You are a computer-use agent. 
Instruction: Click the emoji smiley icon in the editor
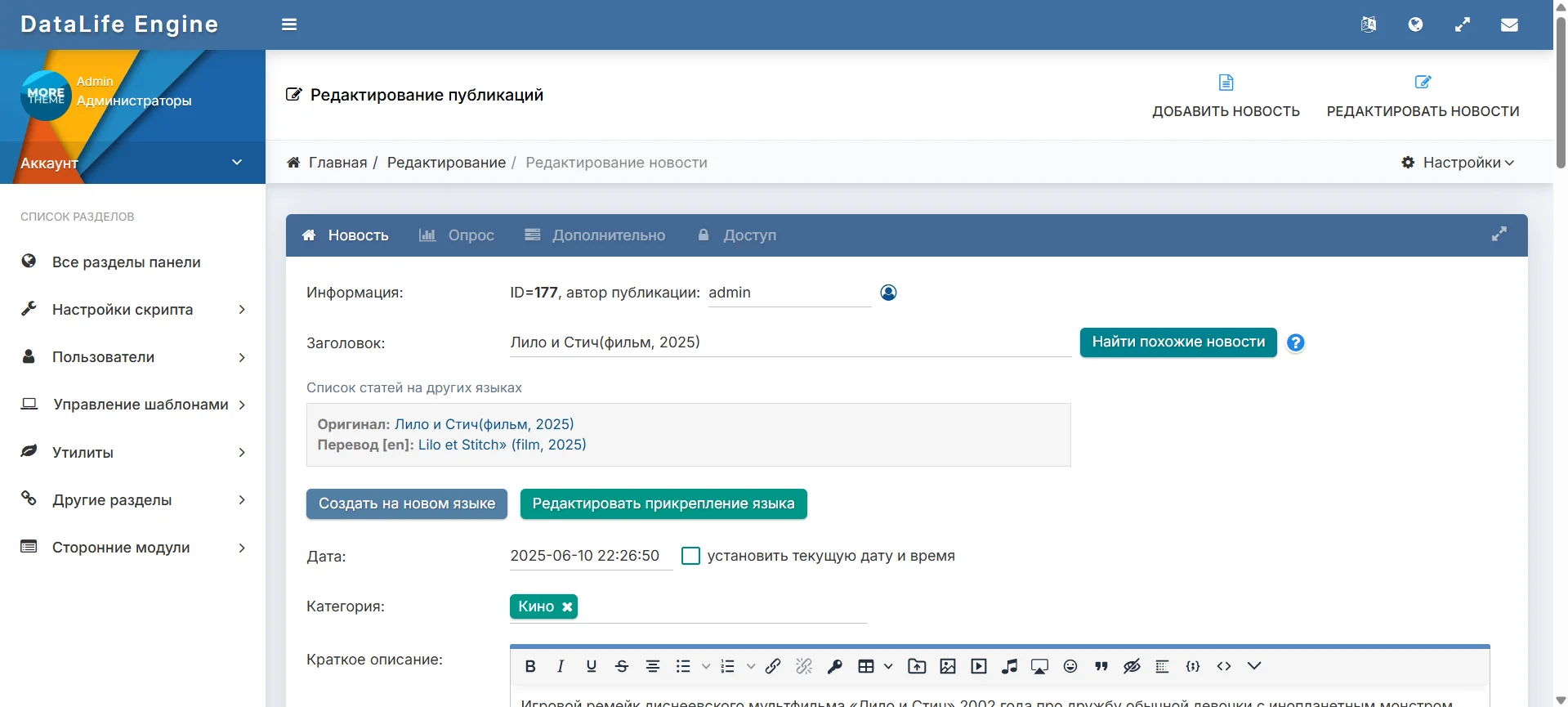coord(1070,666)
